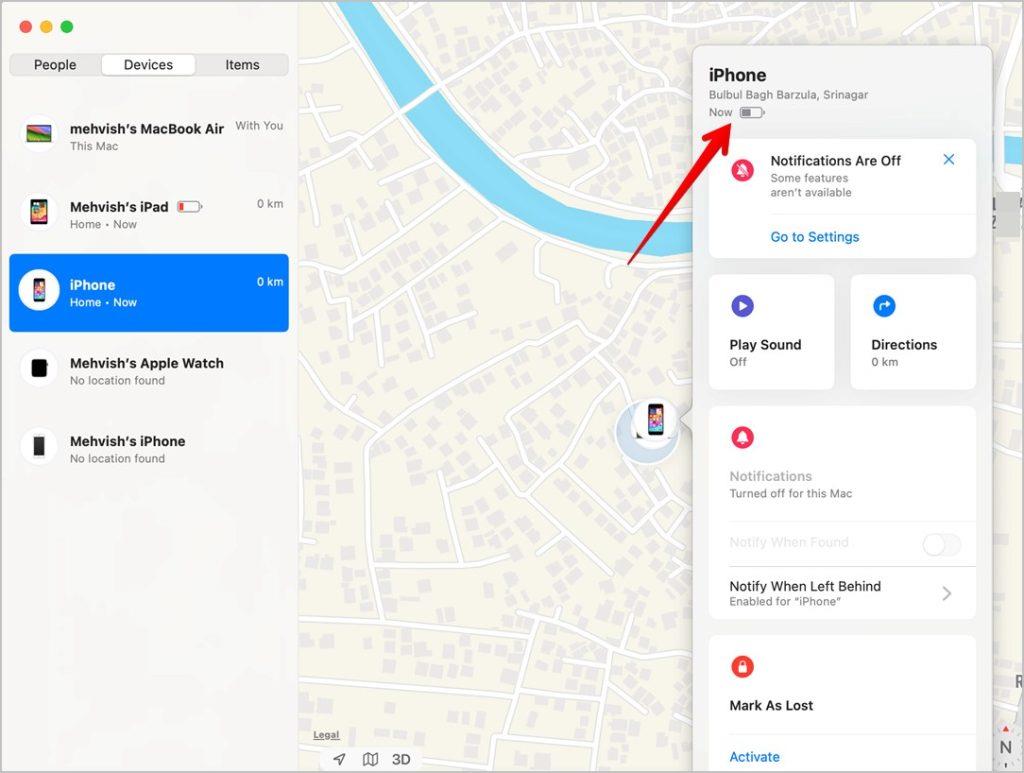Viewport: 1024px width, 773px height.
Task: Toggle Notify When Found switch
Action: (941, 543)
